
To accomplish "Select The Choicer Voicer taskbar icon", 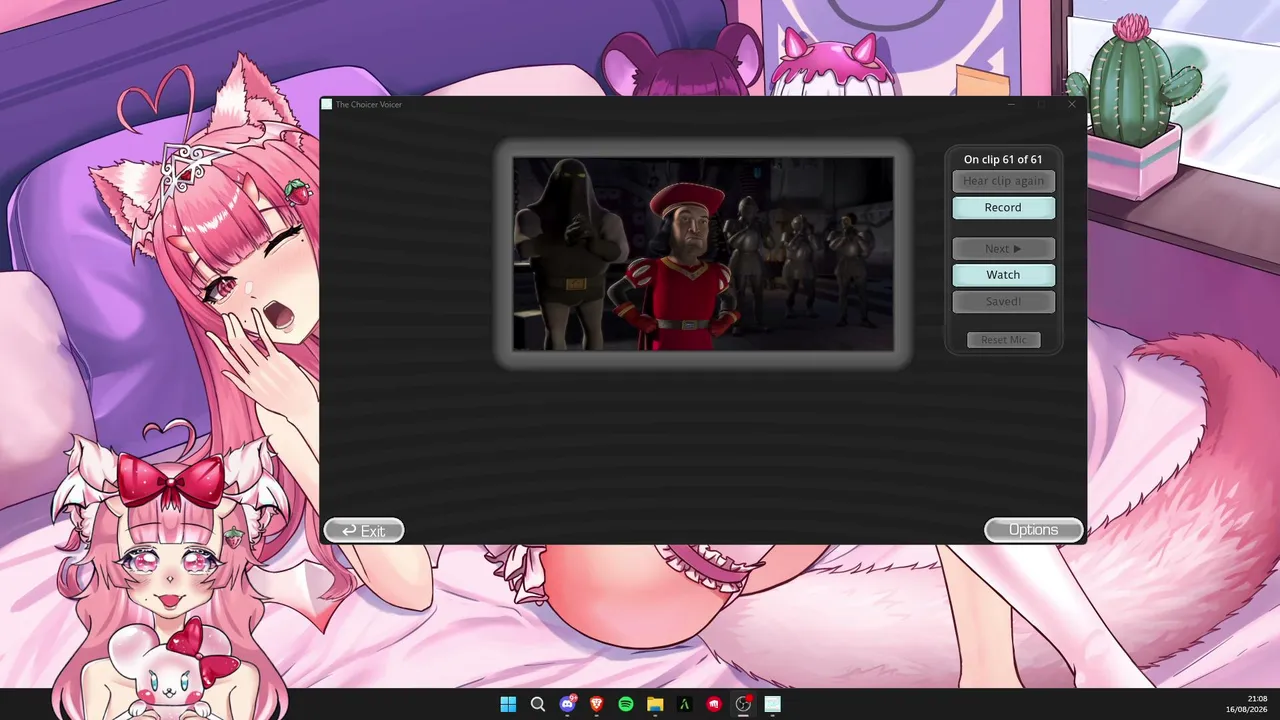I will click(772, 704).
